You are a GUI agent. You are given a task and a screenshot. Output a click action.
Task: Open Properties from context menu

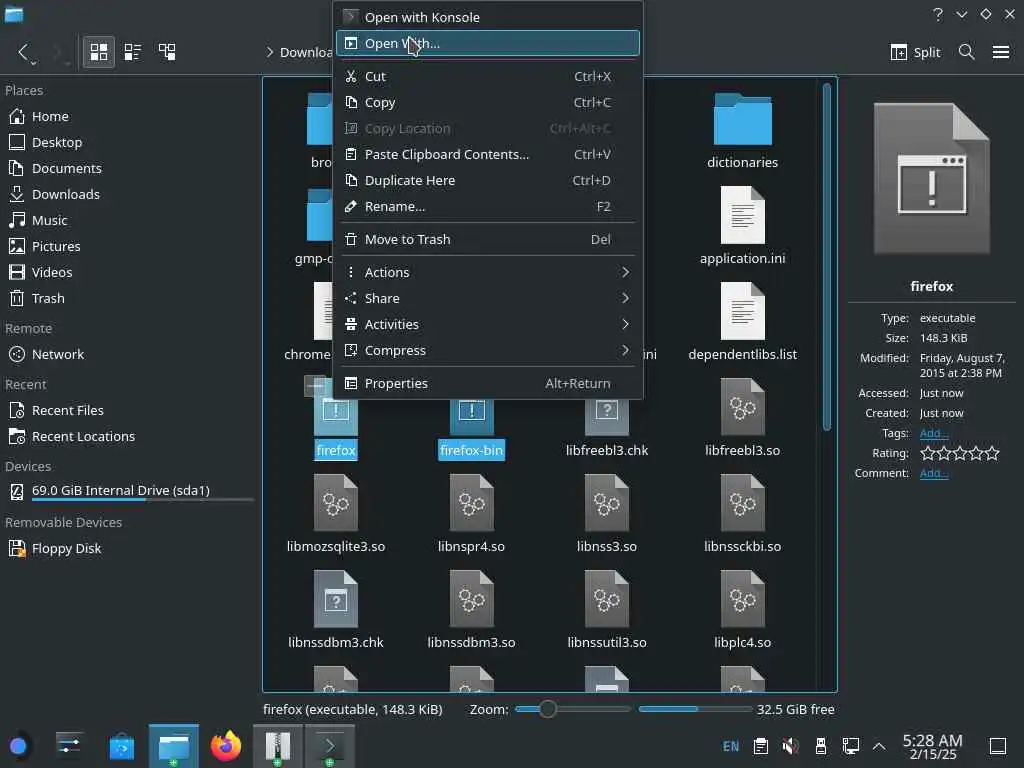(487, 383)
